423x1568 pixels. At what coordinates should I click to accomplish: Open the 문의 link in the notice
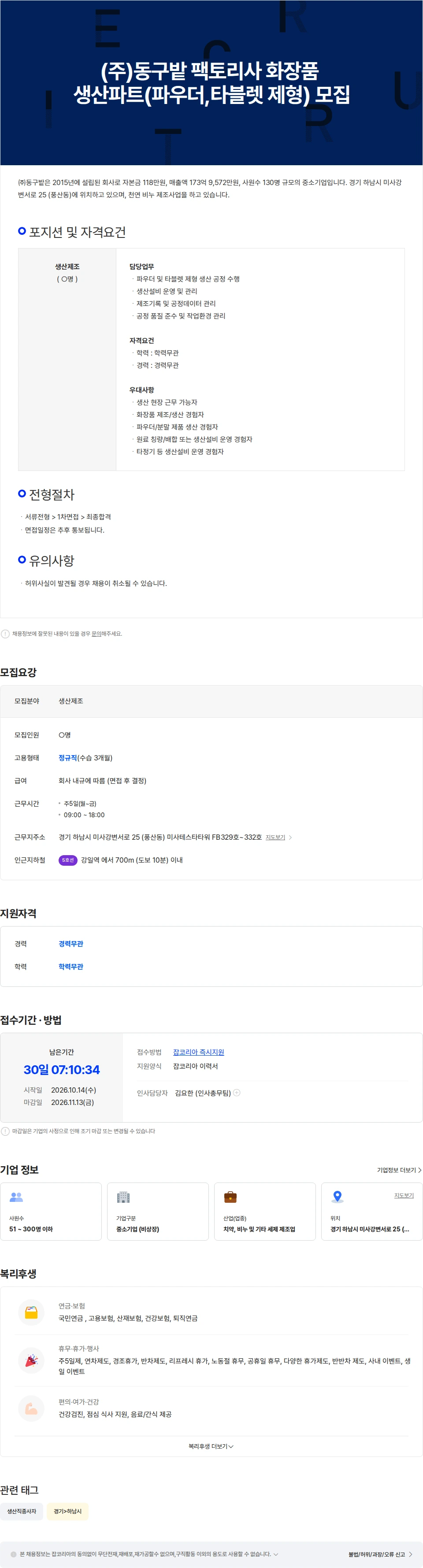pyautogui.click(x=96, y=633)
